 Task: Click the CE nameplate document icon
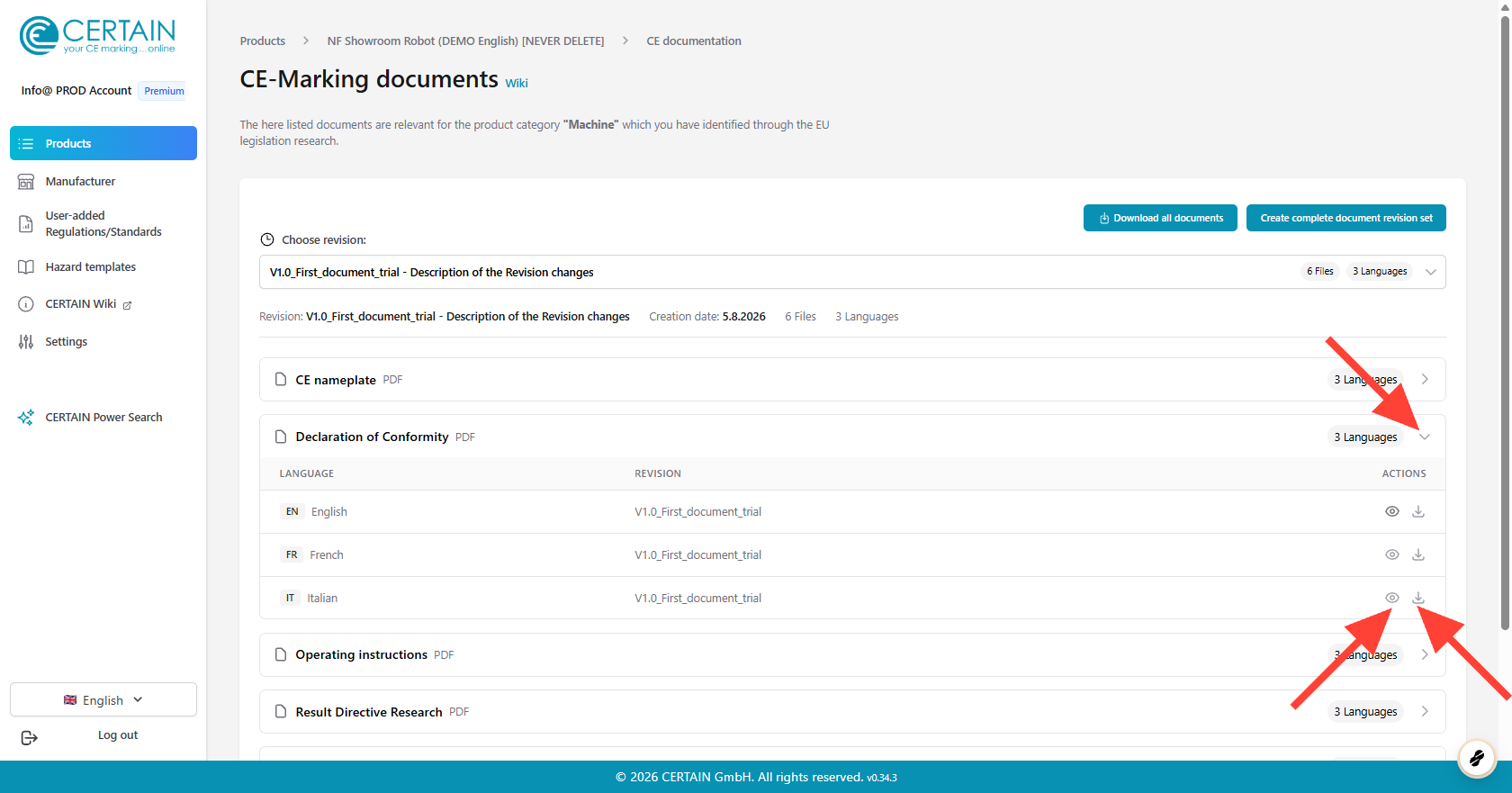[x=281, y=379]
